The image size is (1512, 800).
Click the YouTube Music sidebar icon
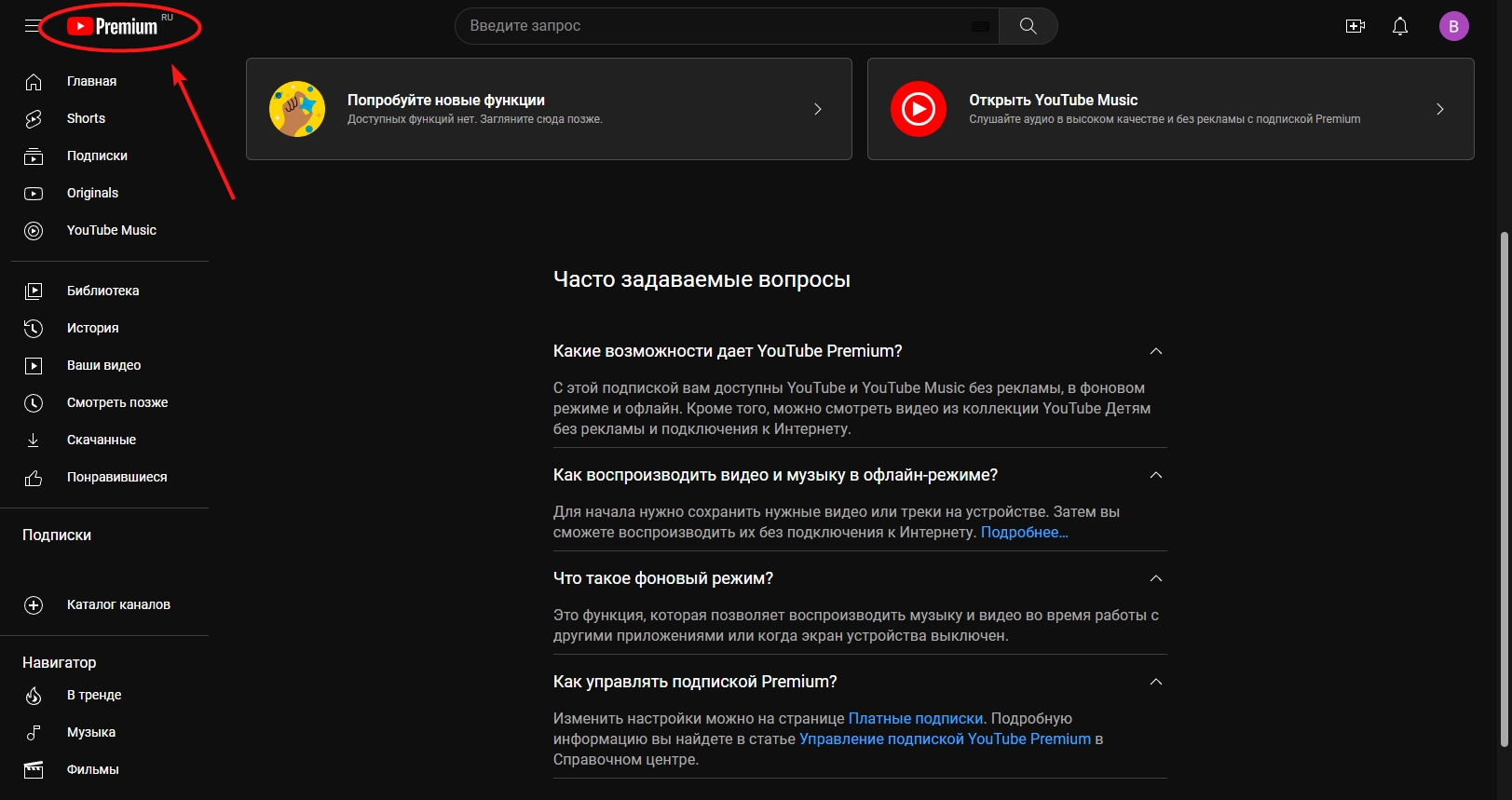34,231
